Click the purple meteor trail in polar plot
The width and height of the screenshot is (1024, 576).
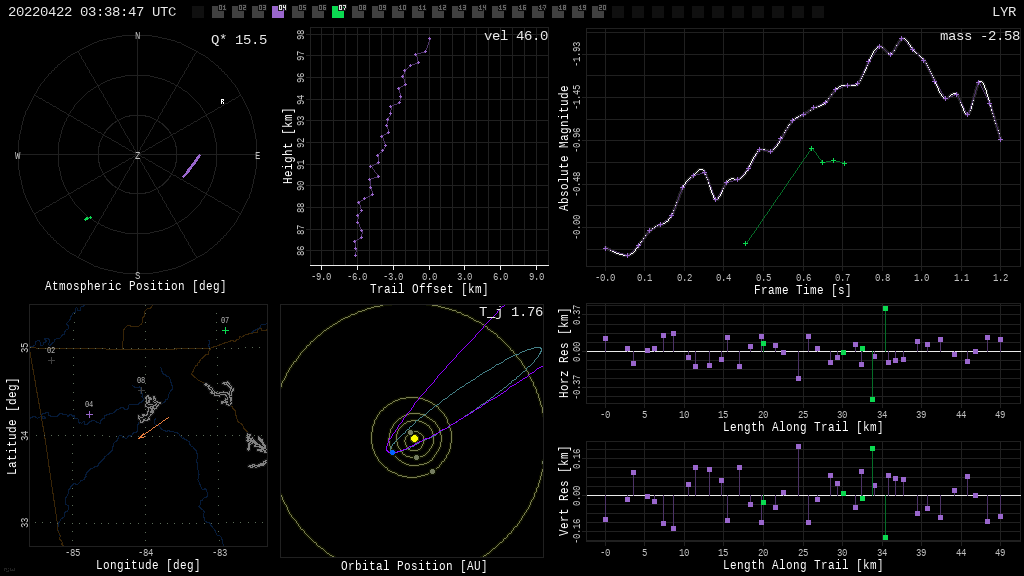tap(191, 166)
